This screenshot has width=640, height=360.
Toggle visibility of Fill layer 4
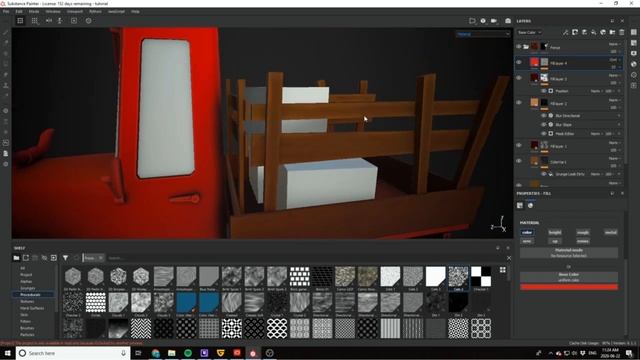[x=519, y=62]
